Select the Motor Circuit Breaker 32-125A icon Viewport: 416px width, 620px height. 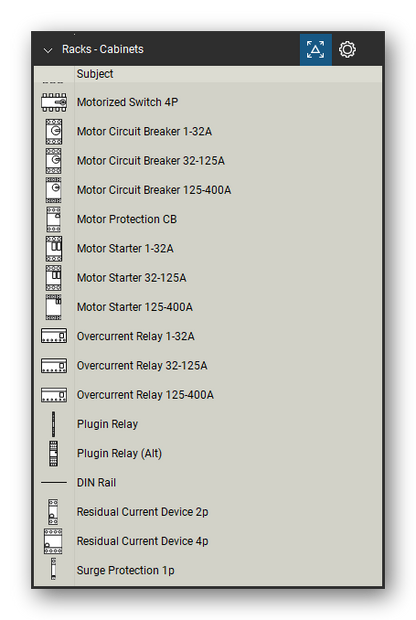point(54,161)
